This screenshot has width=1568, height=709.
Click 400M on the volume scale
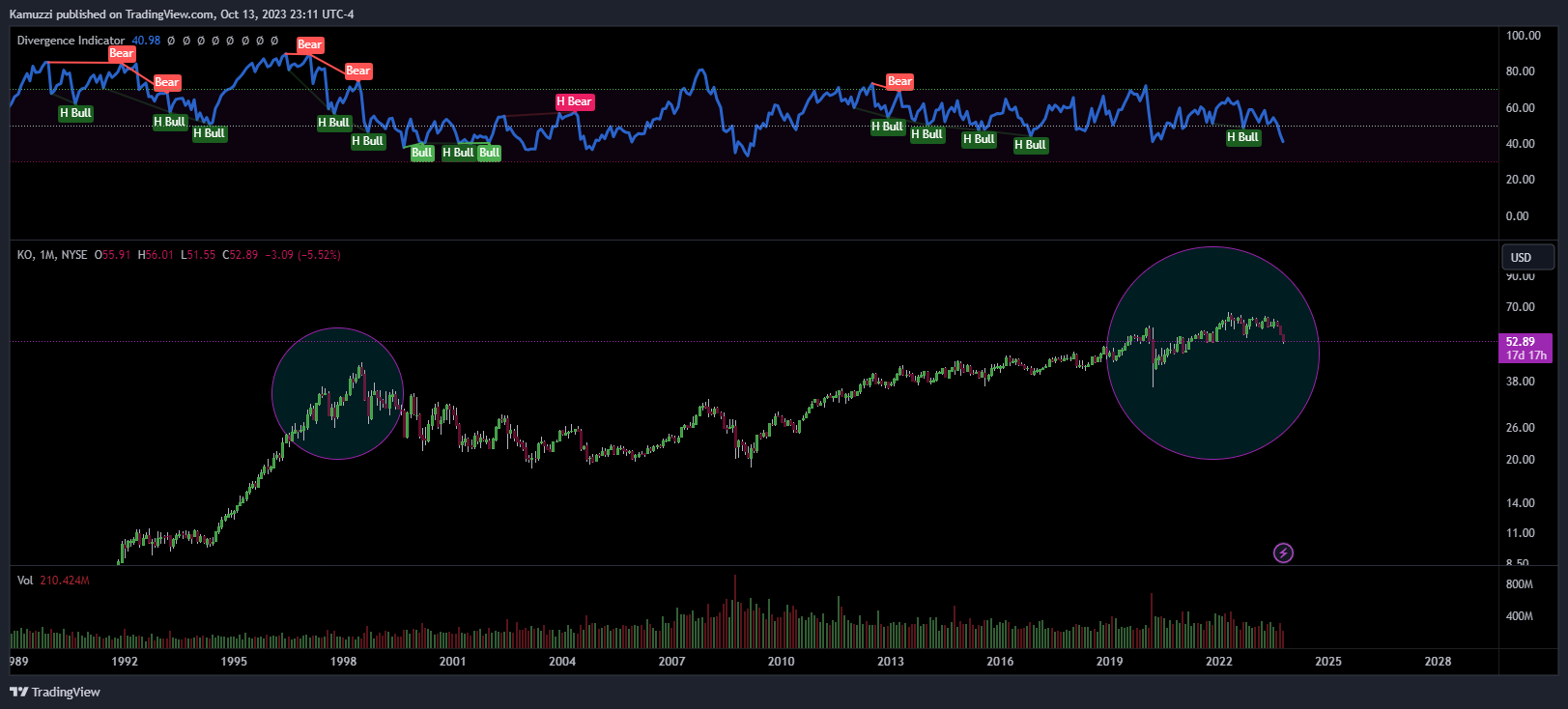[1520, 616]
